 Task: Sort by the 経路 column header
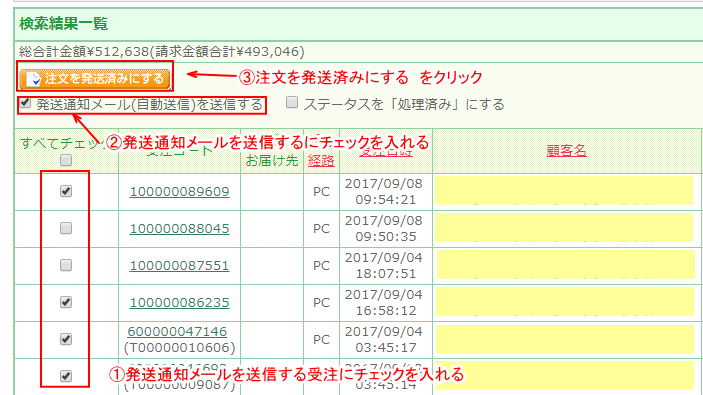coord(321,161)
